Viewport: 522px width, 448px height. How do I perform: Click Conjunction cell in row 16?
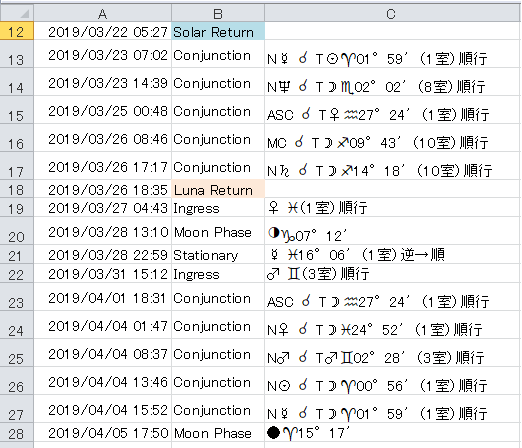(x=218, y=138)
